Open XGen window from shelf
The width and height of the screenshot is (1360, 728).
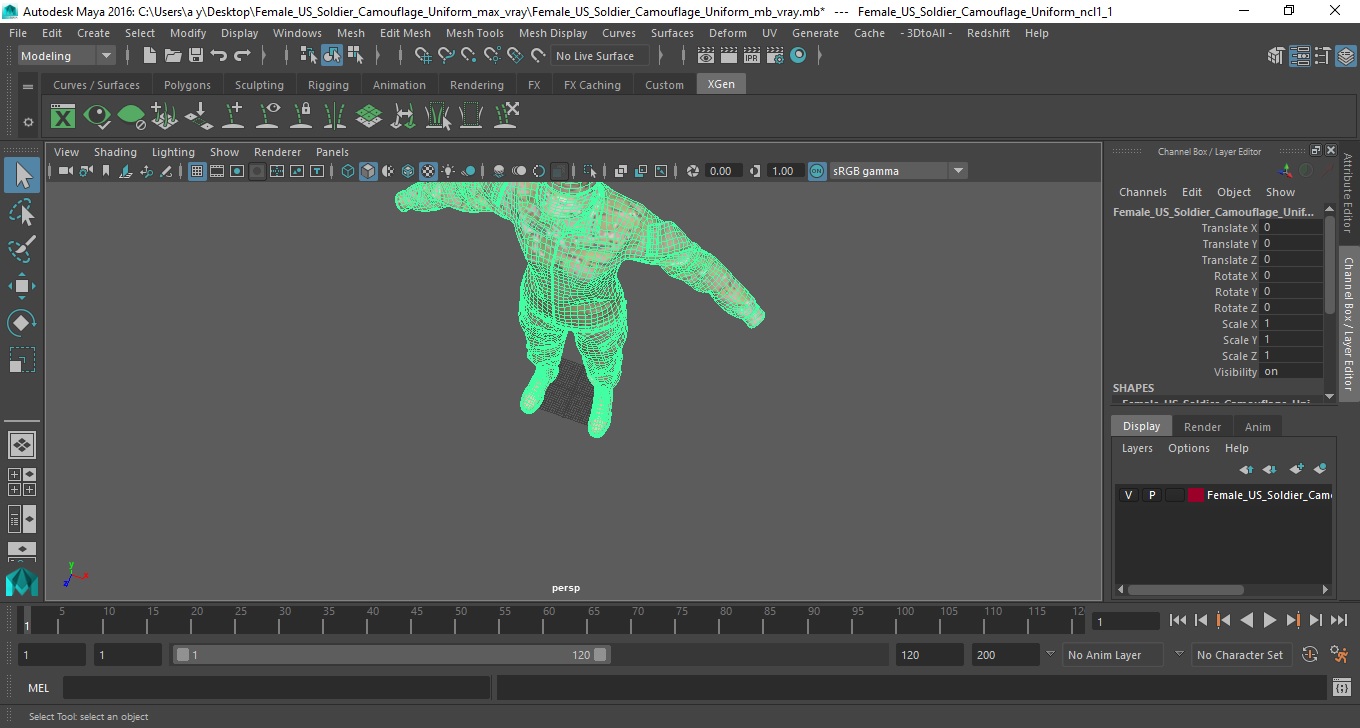coord(63,117)
